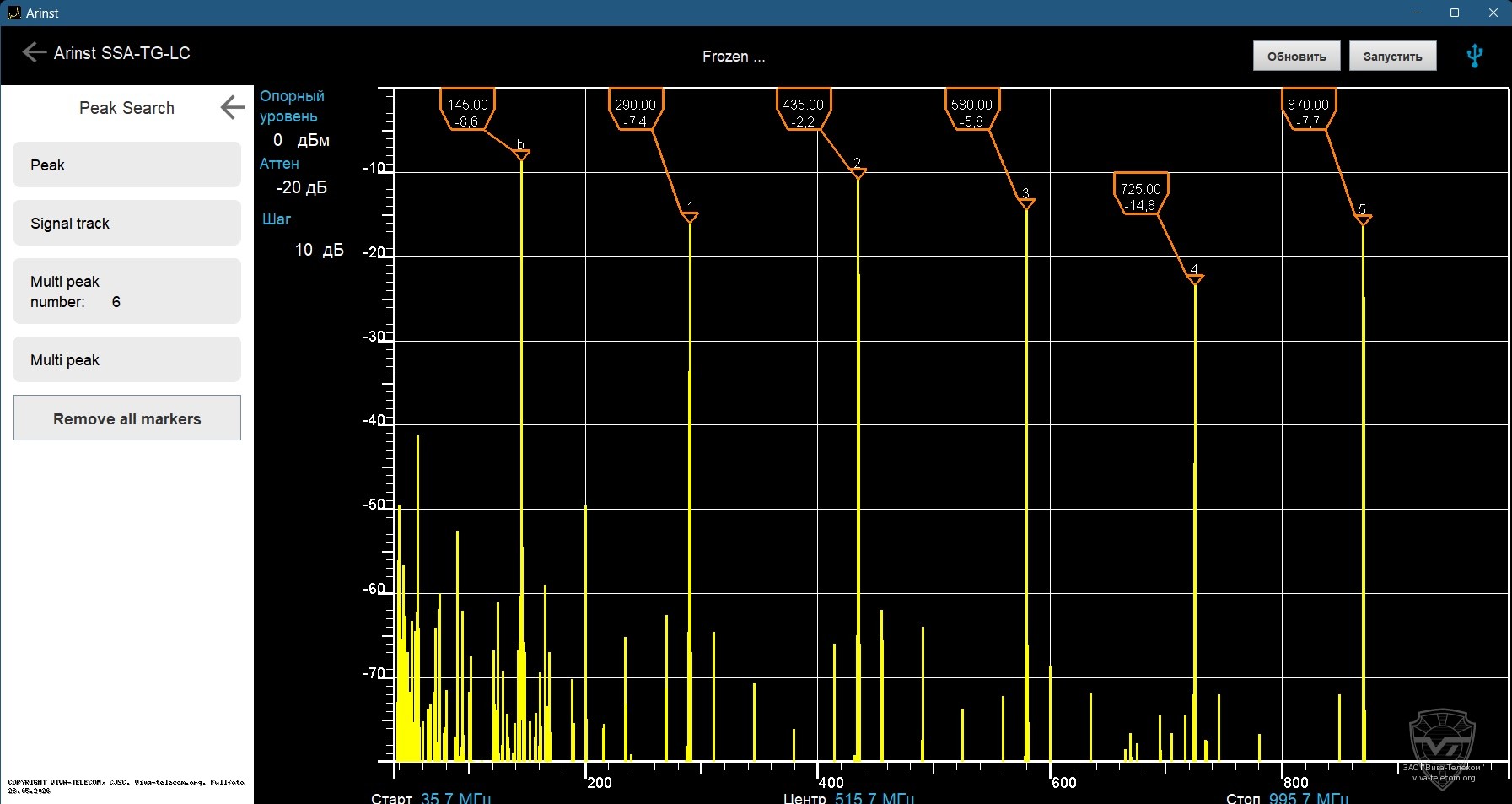Screen dimensions: 1512x804
Task: Click the back arrow beside Arinst SSA-TG-LC
Action: 34,52
